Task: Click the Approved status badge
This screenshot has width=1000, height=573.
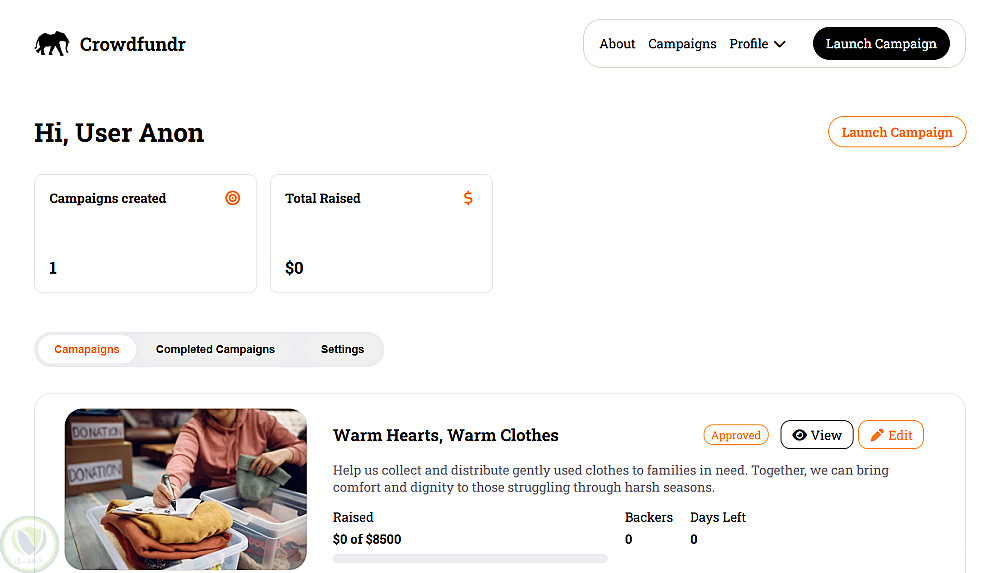Action: (x=736, y=435)
